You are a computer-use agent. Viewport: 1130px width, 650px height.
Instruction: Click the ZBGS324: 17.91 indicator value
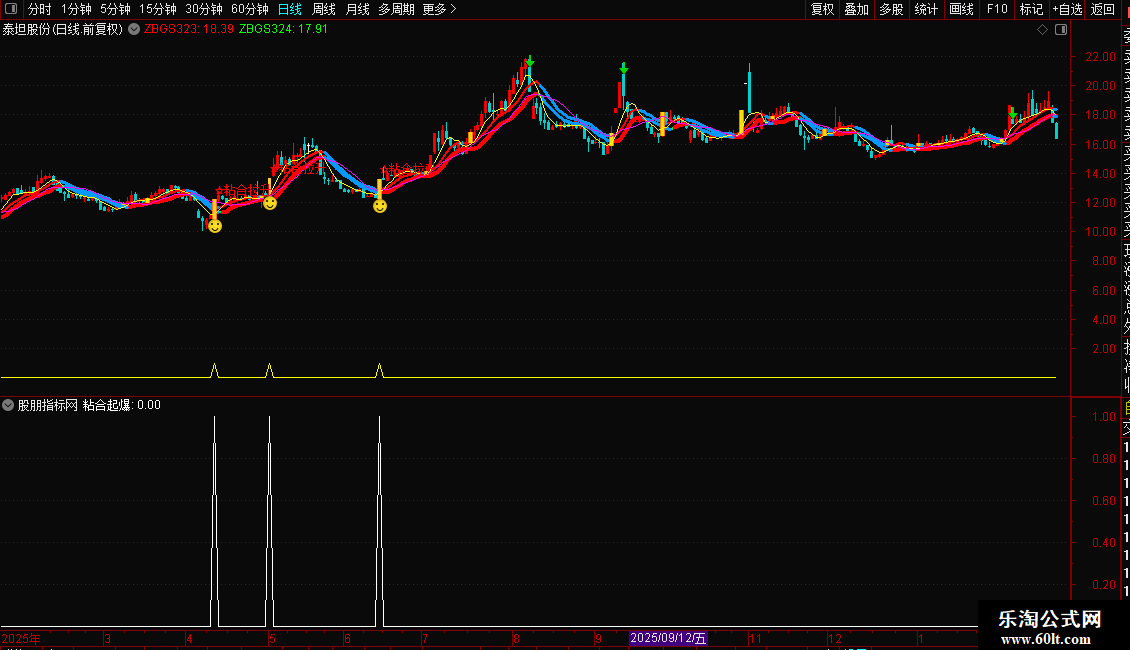pos(283,30)
